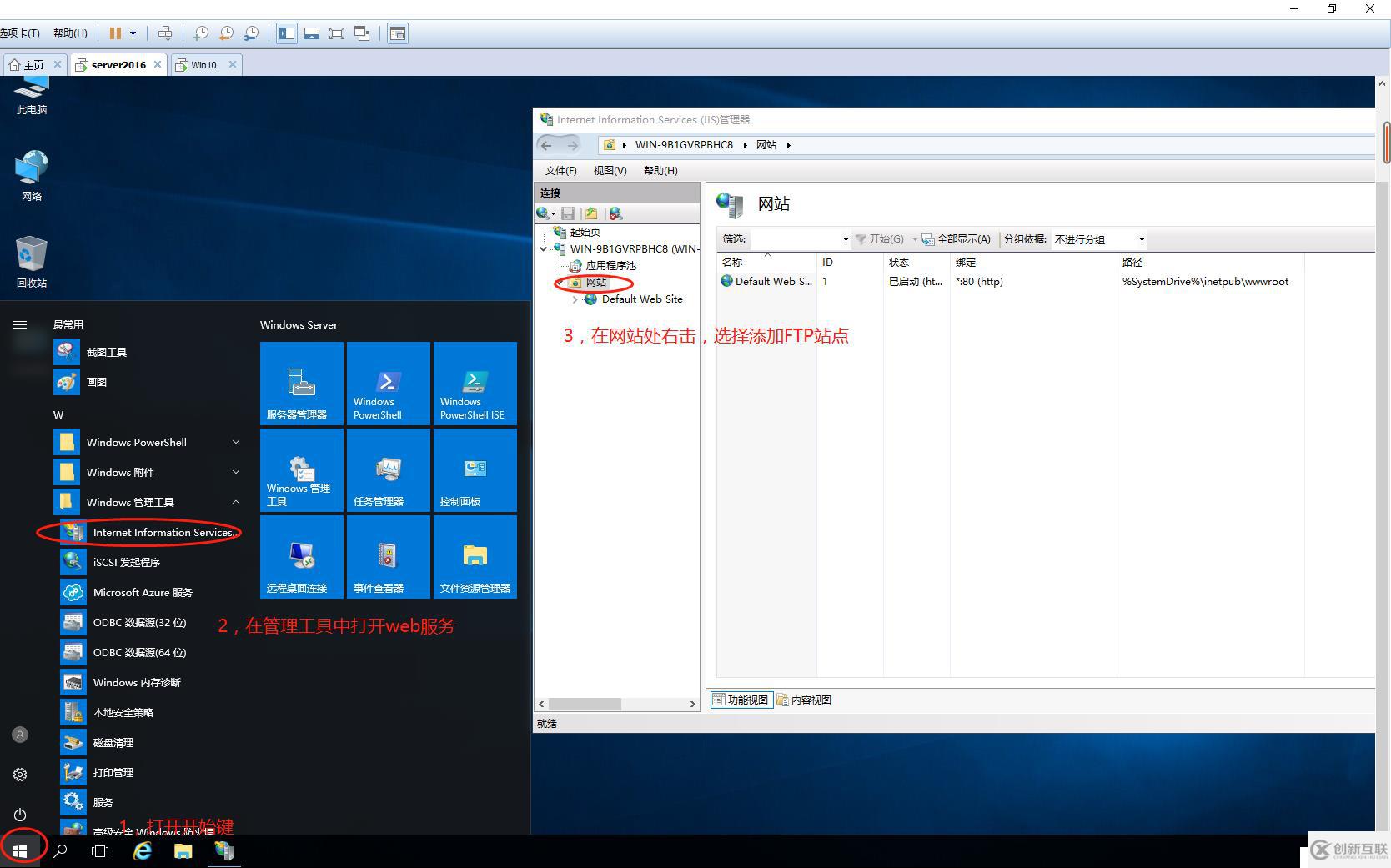The width and height of the screenshot is (1391, 868).
Task: Open the 回收站 desktop icon
Action: (x=31, y=262)
